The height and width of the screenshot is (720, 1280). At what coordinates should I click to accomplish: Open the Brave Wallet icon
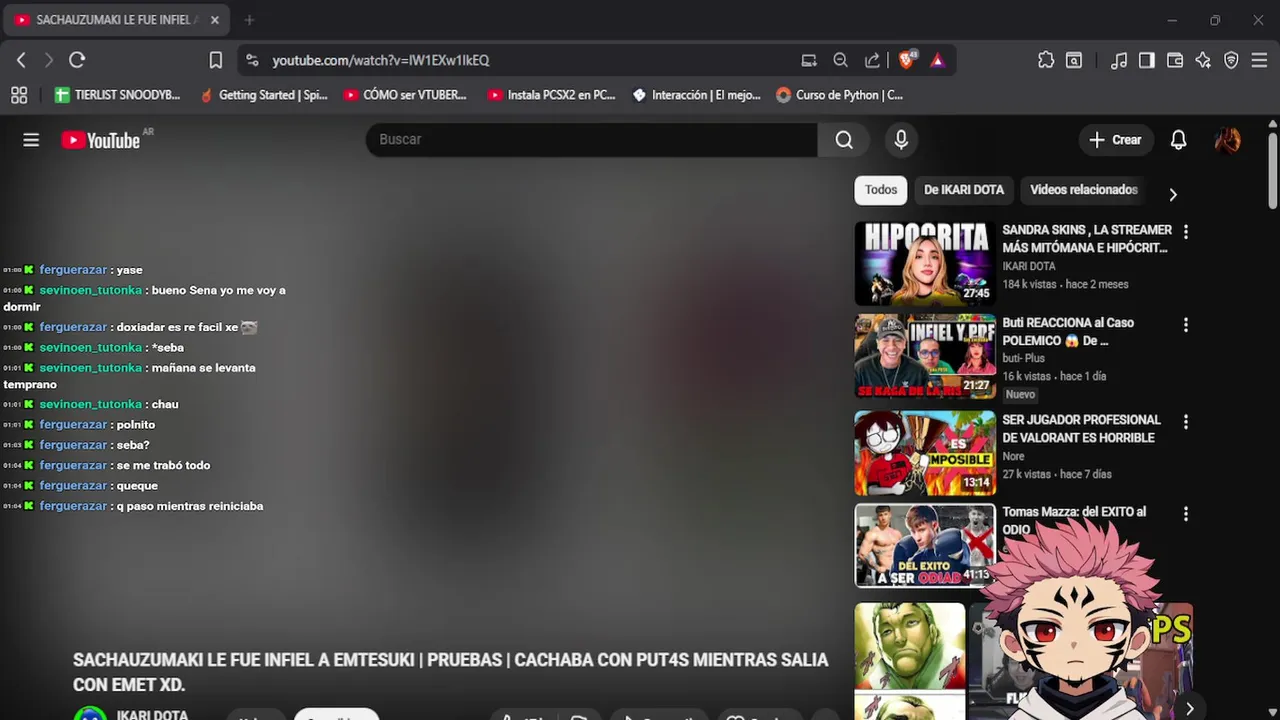tap(1175, 60)
